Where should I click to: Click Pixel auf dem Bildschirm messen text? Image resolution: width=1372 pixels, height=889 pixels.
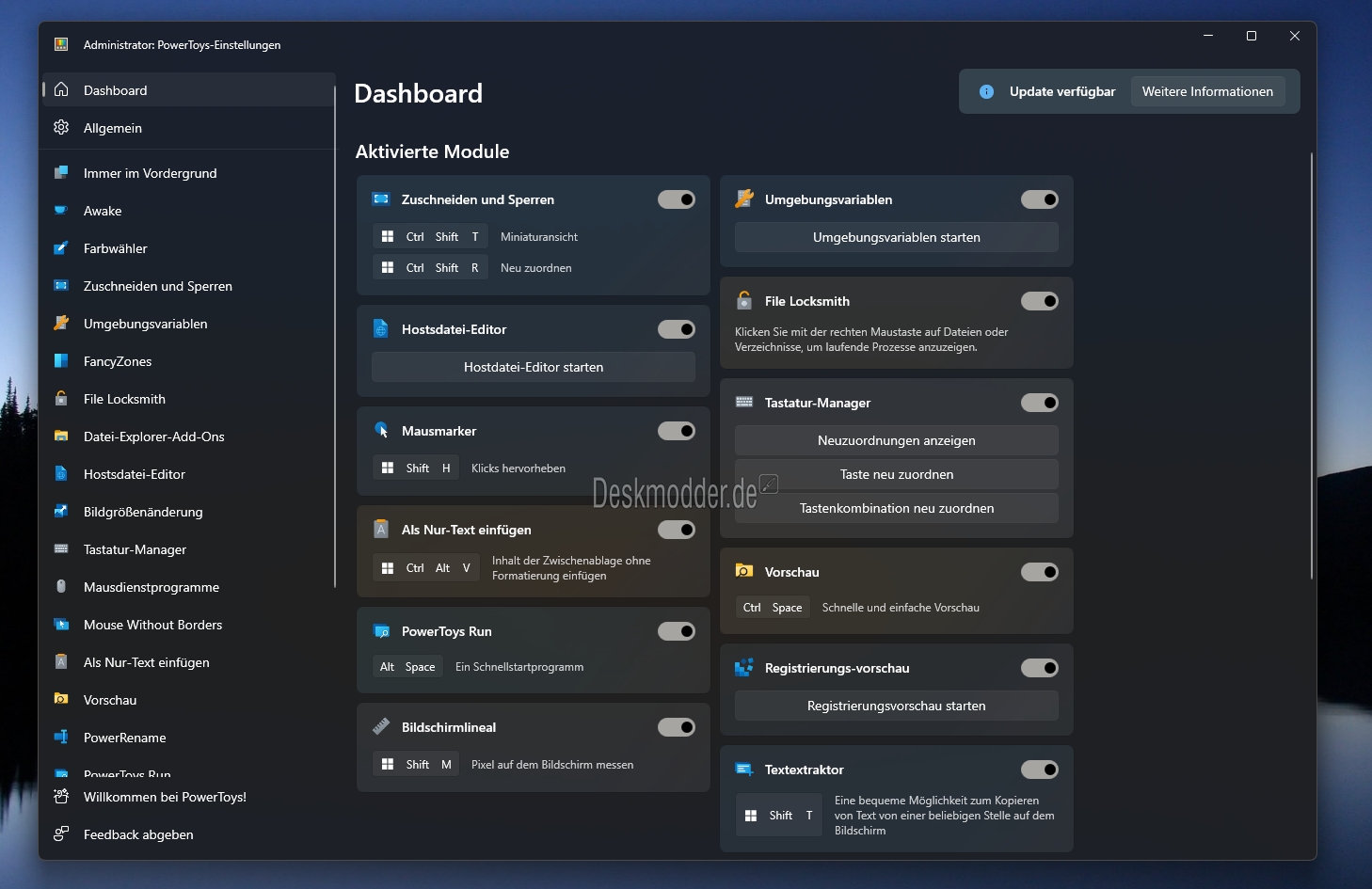pyautogui.click(x=552, y=765)
